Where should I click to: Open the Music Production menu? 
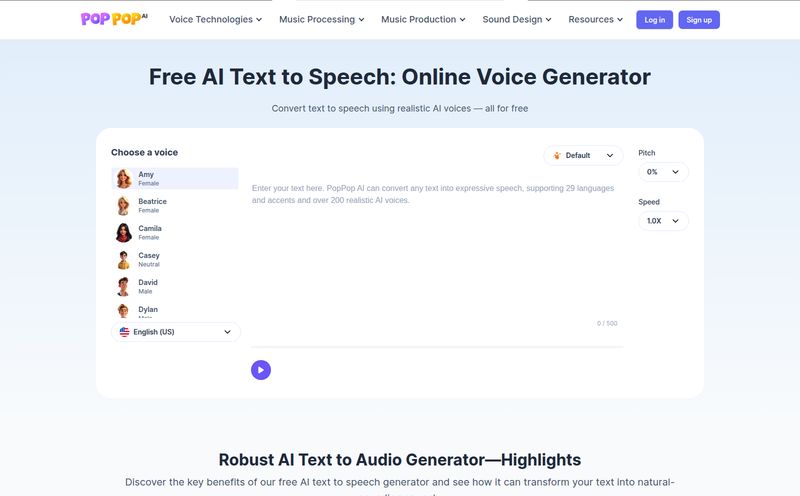point(423,19)
